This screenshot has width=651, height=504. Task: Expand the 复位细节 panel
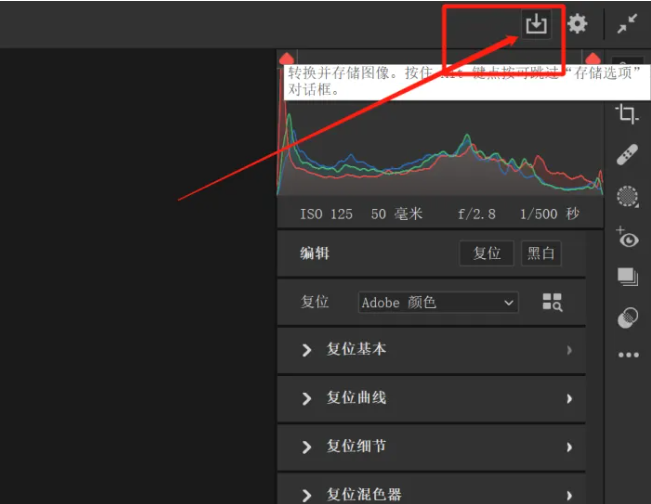click(x=430, y=446)
